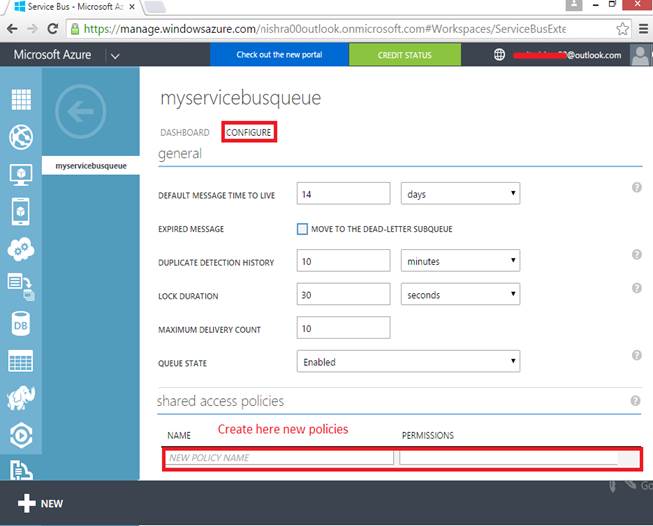Open help for Queue State
The image size is (653, 526).
click(x=636, y=355)
